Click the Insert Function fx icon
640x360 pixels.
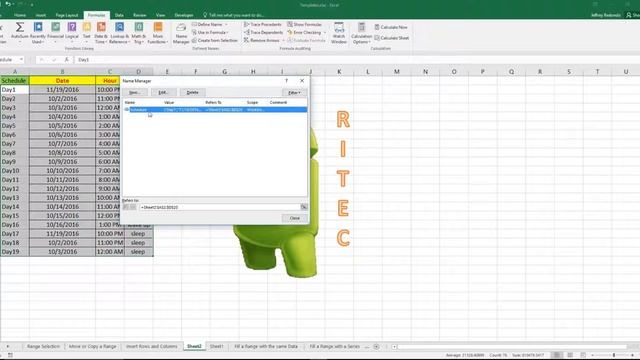click(x=67, y=60)
